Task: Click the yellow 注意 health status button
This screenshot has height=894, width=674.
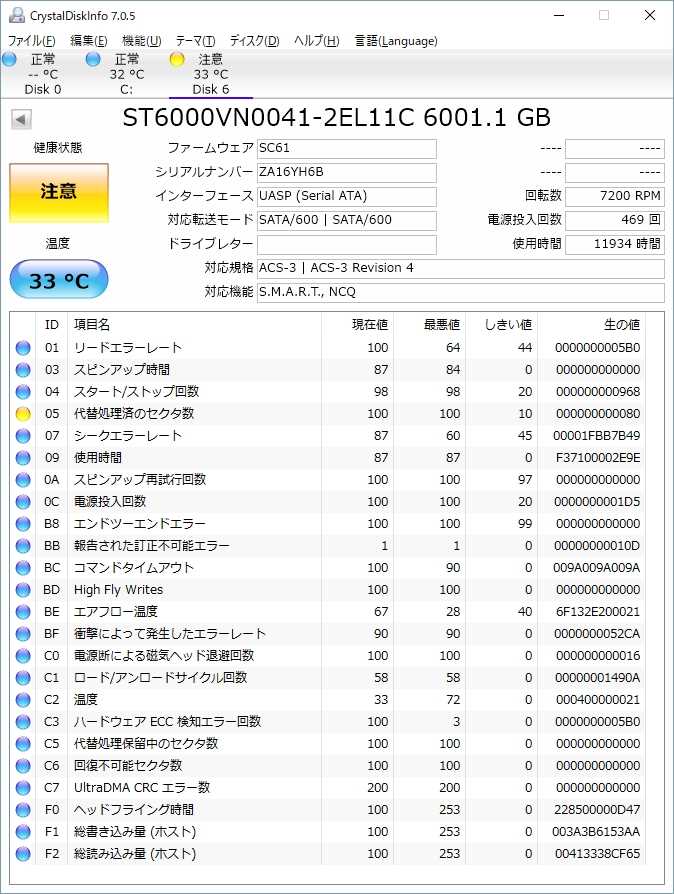Action: coord(59,193)
